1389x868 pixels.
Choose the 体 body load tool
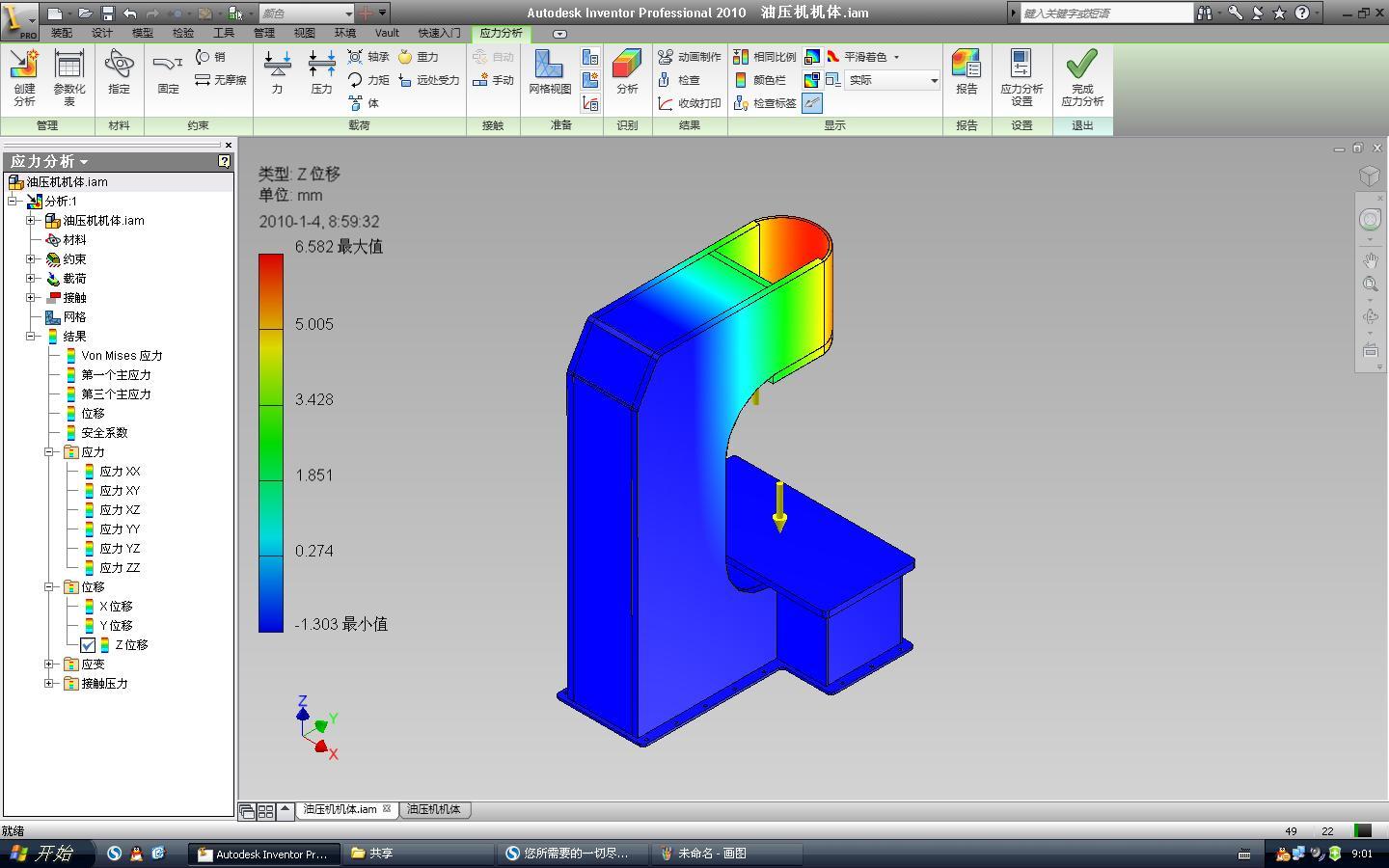point(364,103)
